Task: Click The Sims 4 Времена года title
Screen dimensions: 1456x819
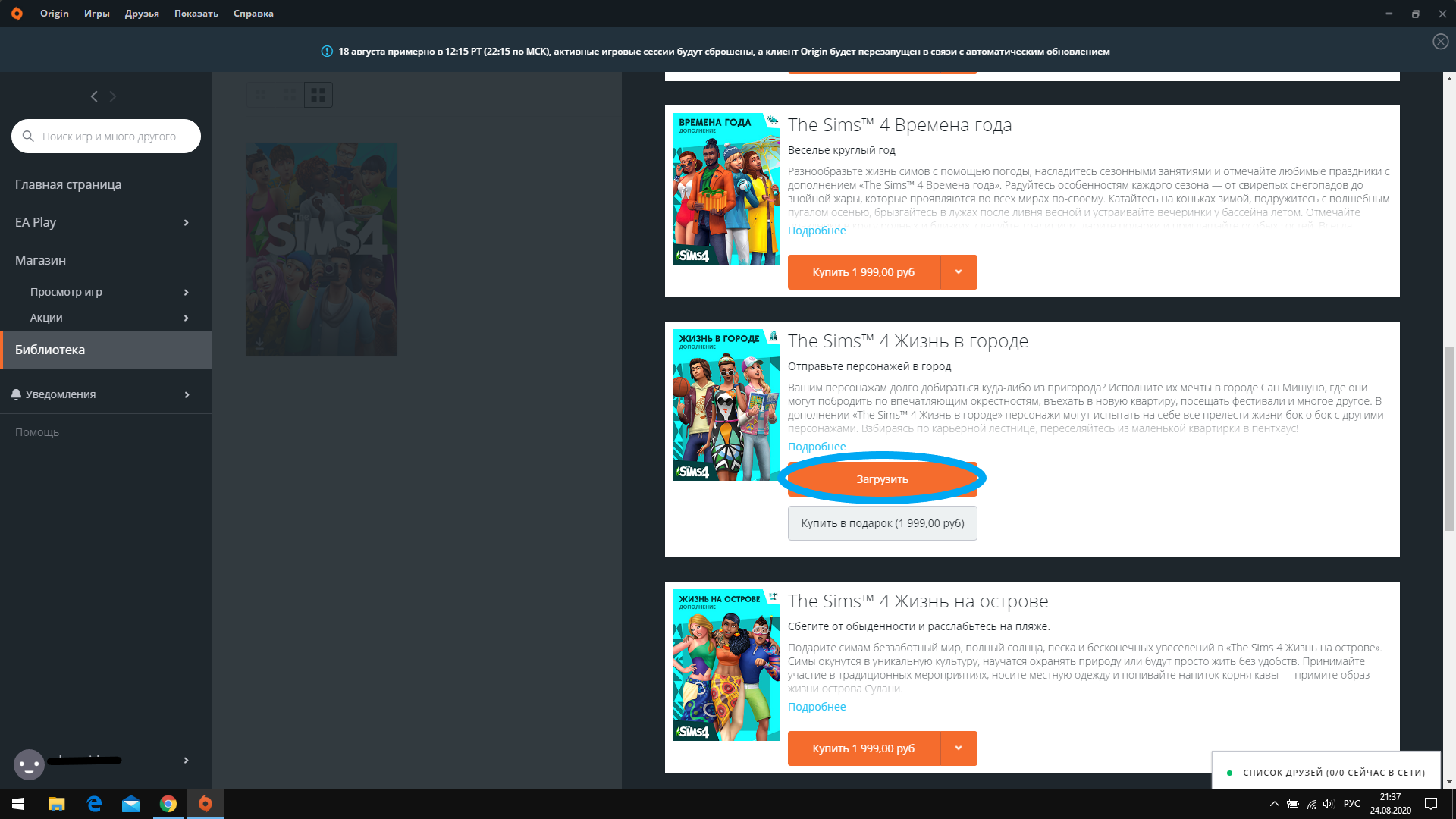Action: point(899,125)
